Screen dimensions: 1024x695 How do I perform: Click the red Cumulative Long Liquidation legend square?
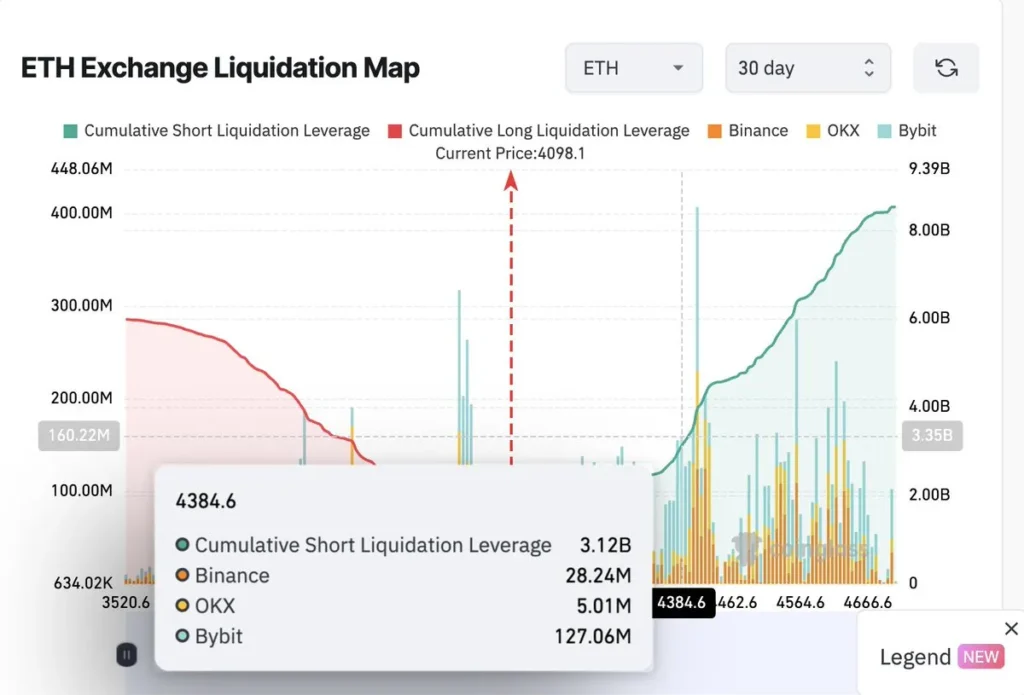[393, 130]
